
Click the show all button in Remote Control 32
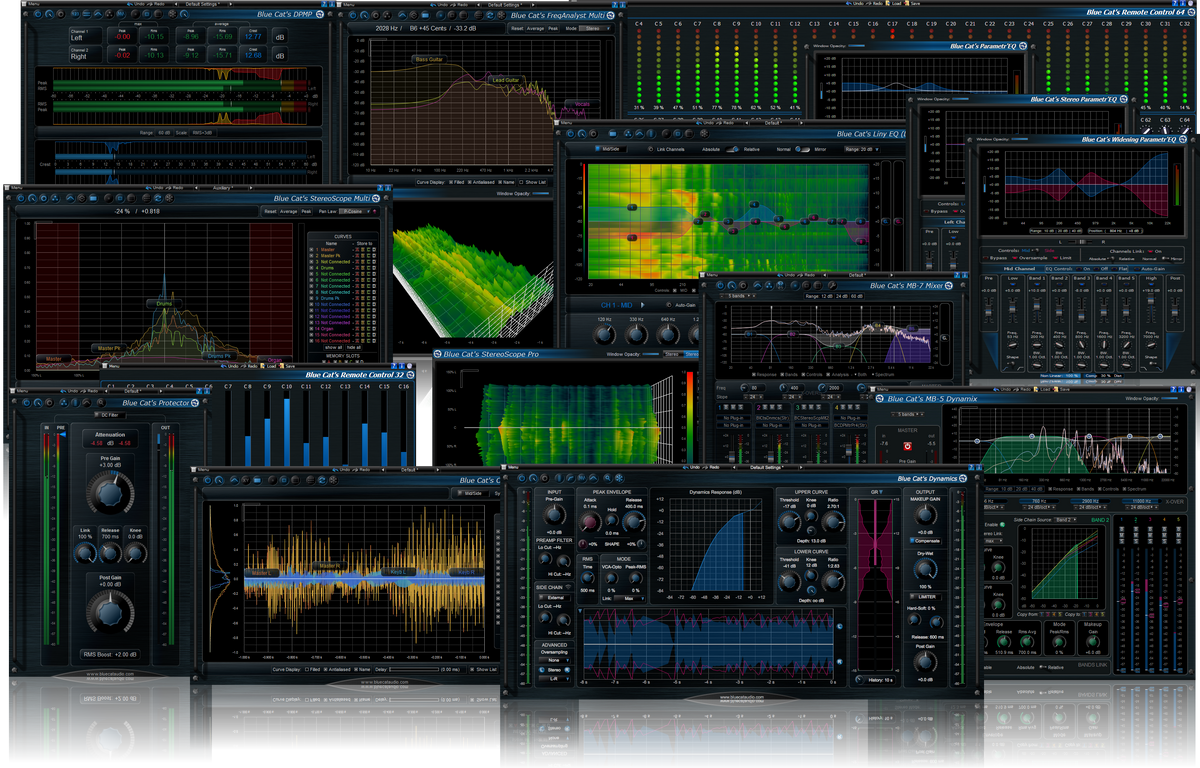334,347
